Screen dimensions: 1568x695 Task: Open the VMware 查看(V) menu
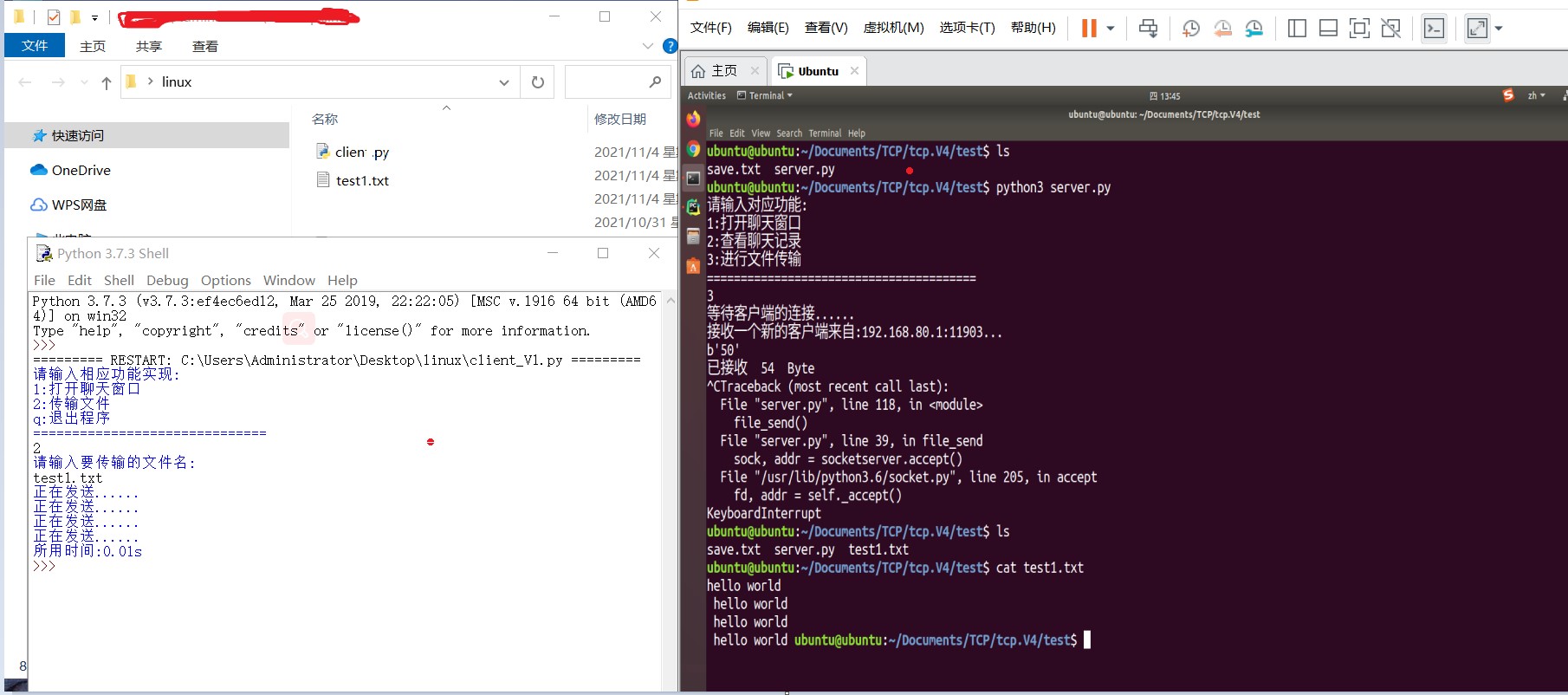pos(826,28)
